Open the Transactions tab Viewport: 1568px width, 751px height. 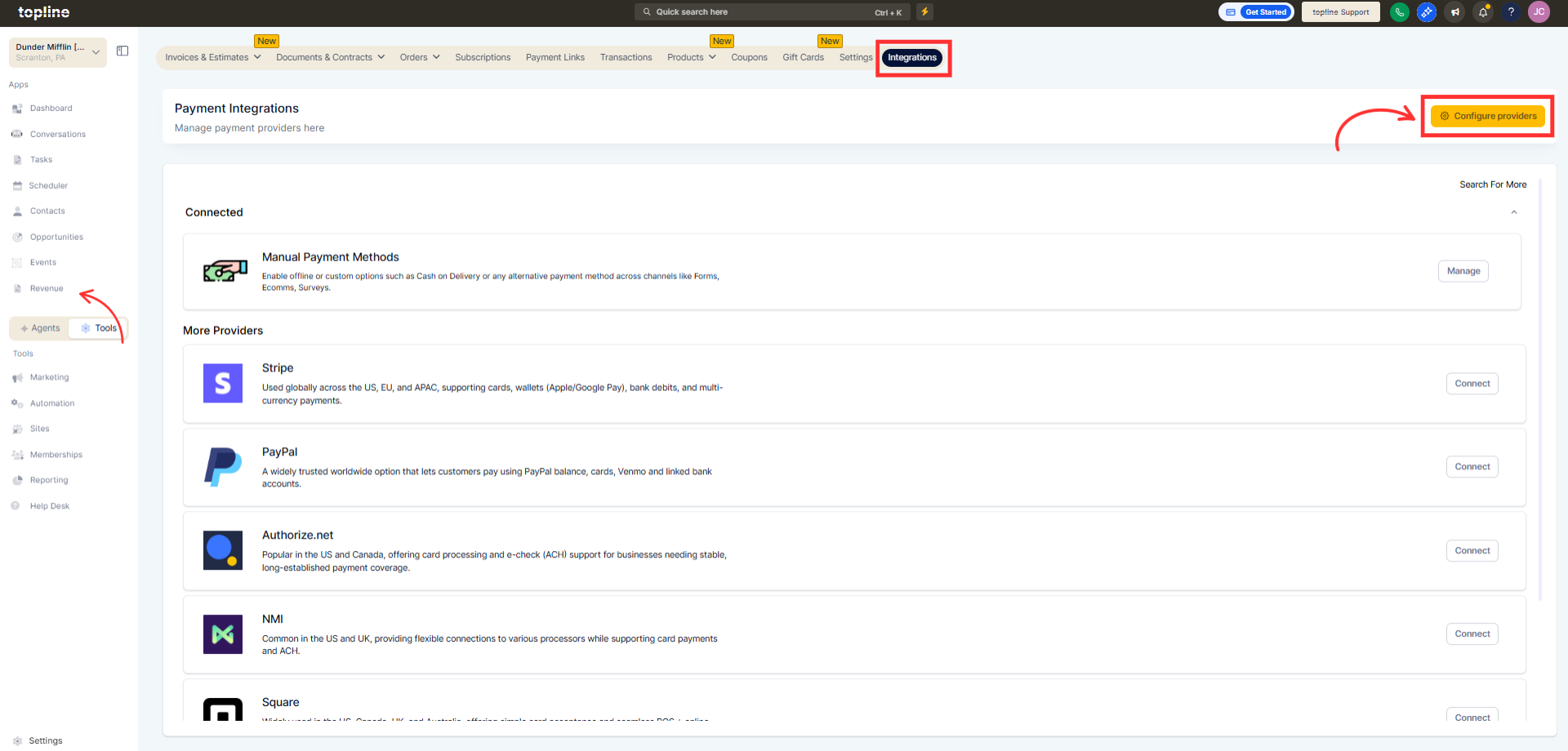click(x=626, y=57)
